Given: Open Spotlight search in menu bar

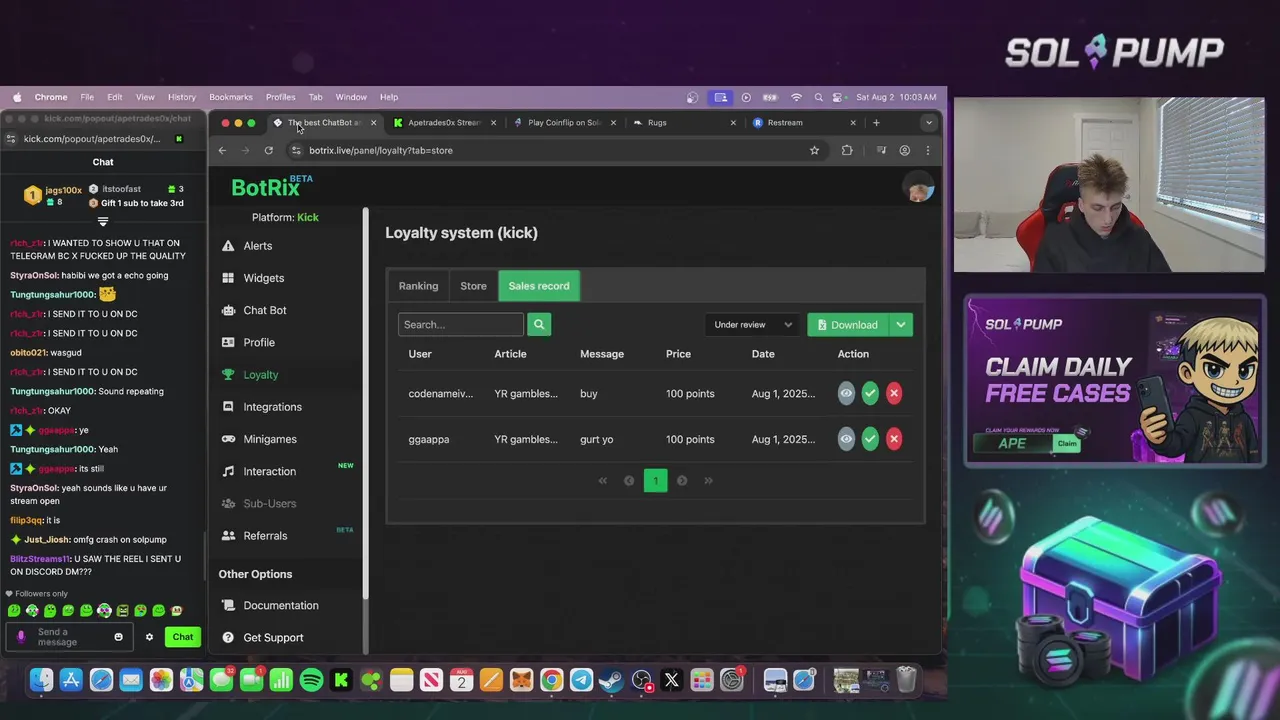Looking at the screenshot, I should pos(819,97).
